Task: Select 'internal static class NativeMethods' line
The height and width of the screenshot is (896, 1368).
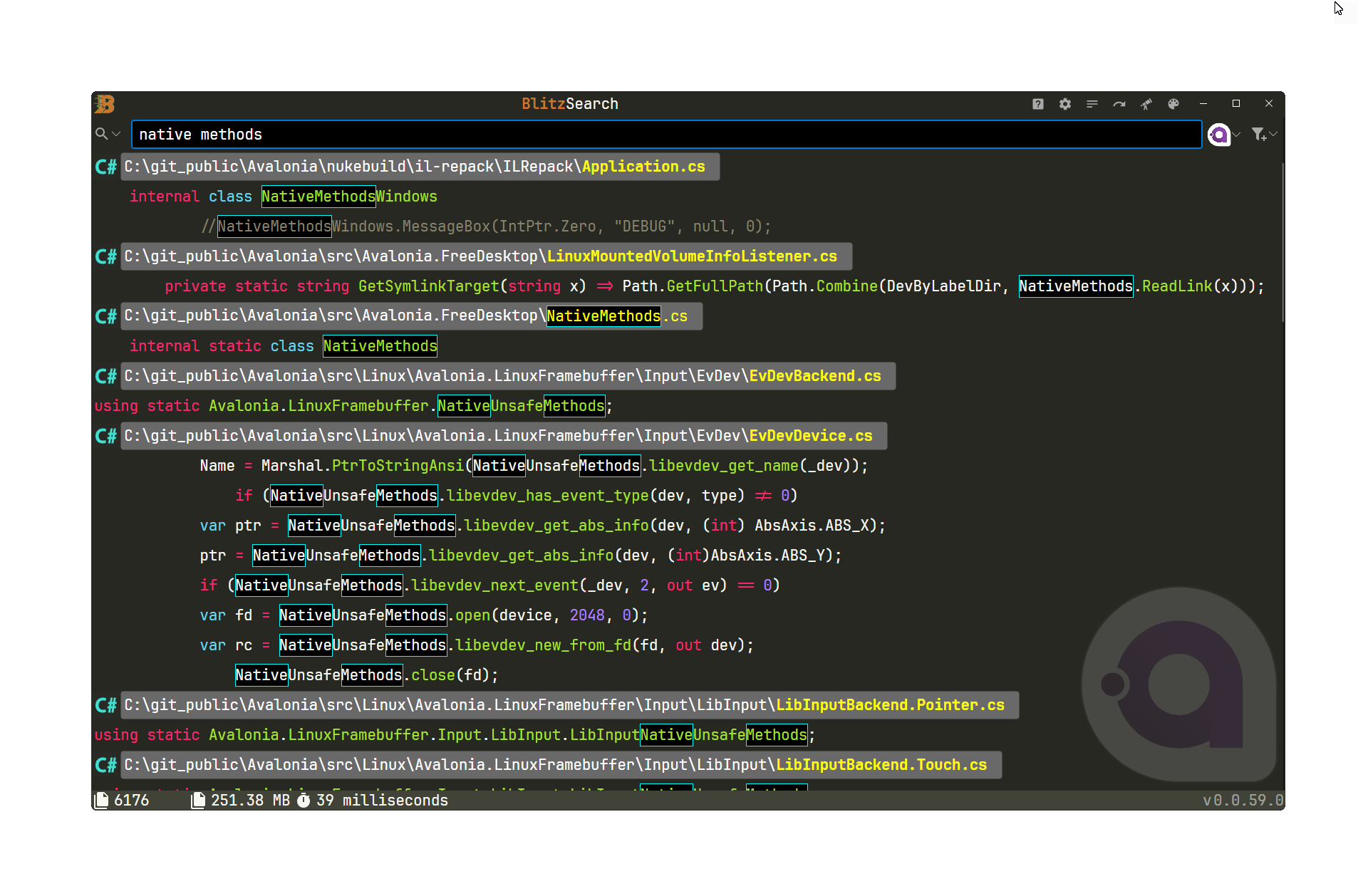Action: point(284,346)
